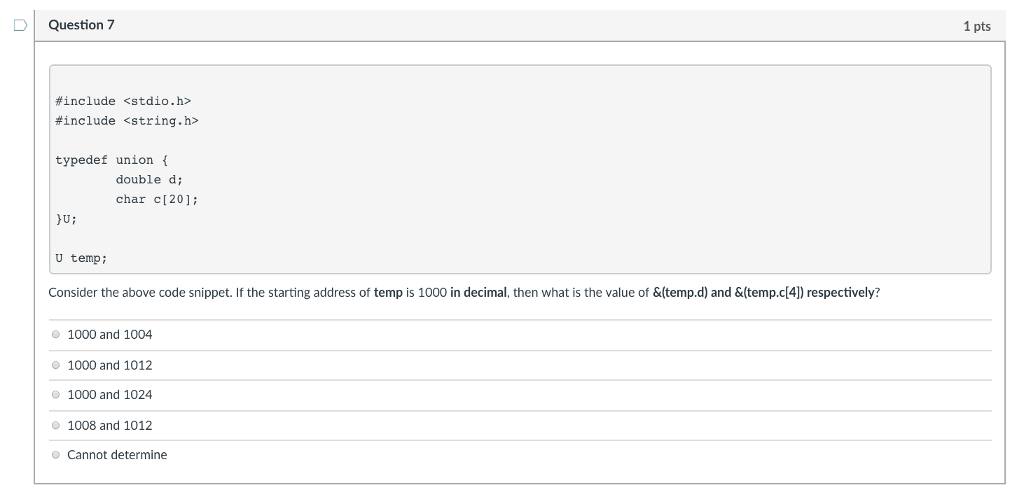
Task: Select the '1000 and 1004' answer radio button
Action: 56,334
